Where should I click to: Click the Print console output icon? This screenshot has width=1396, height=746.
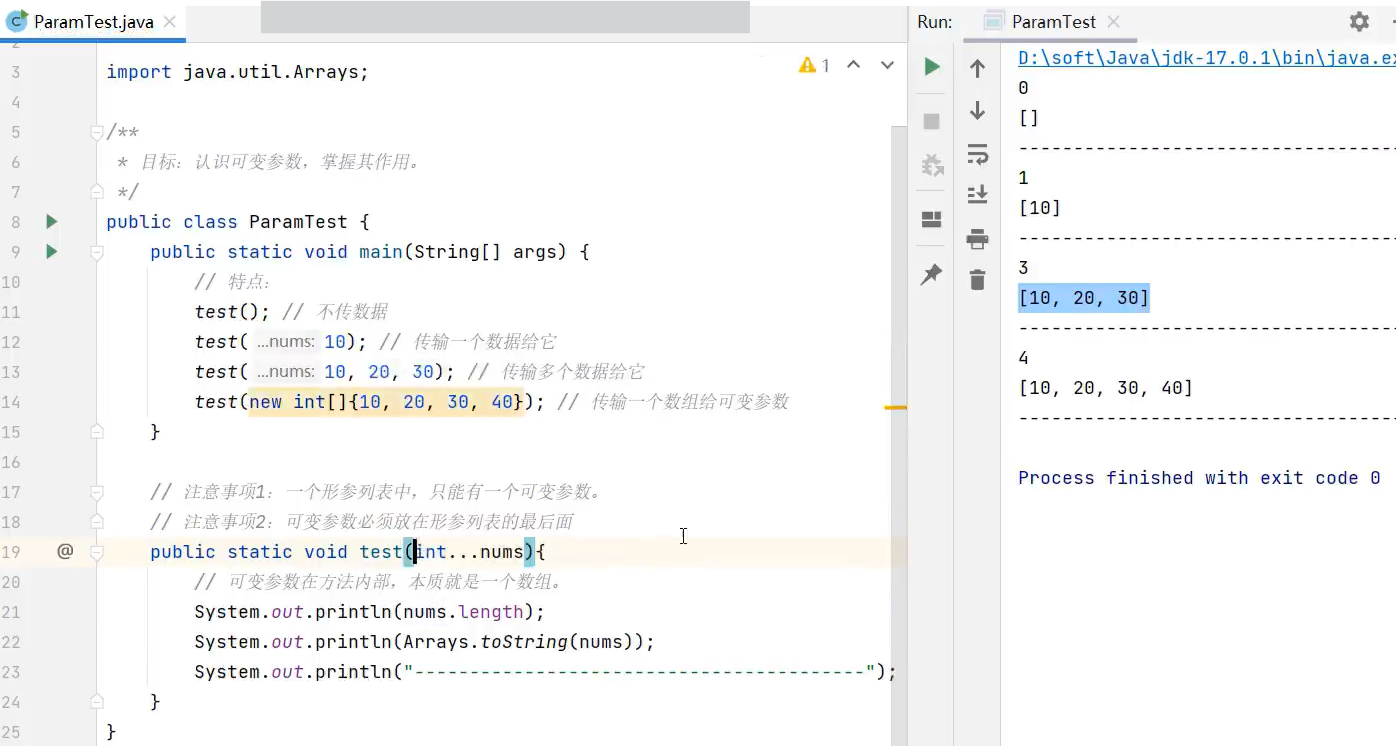coord(978,238)
